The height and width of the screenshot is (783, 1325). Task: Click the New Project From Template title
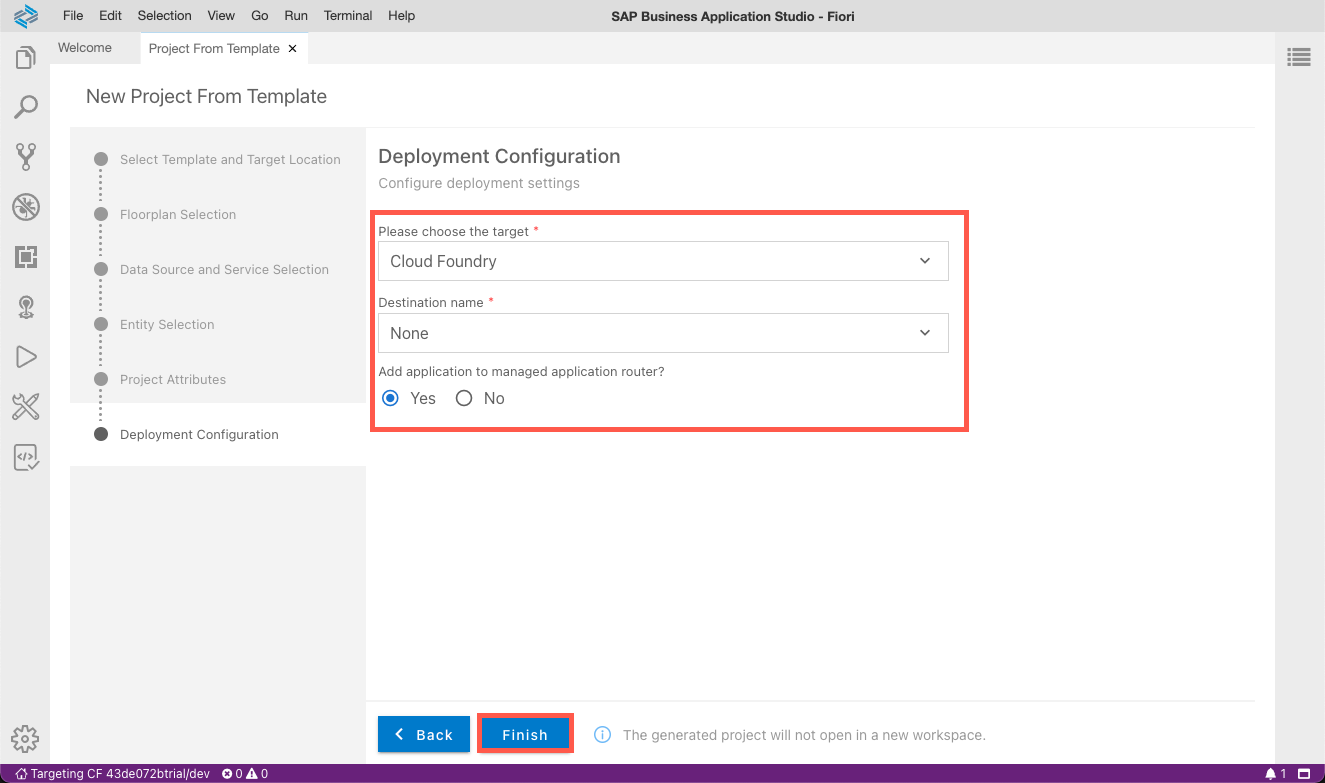pyautogui.click(x=206, y=97)
